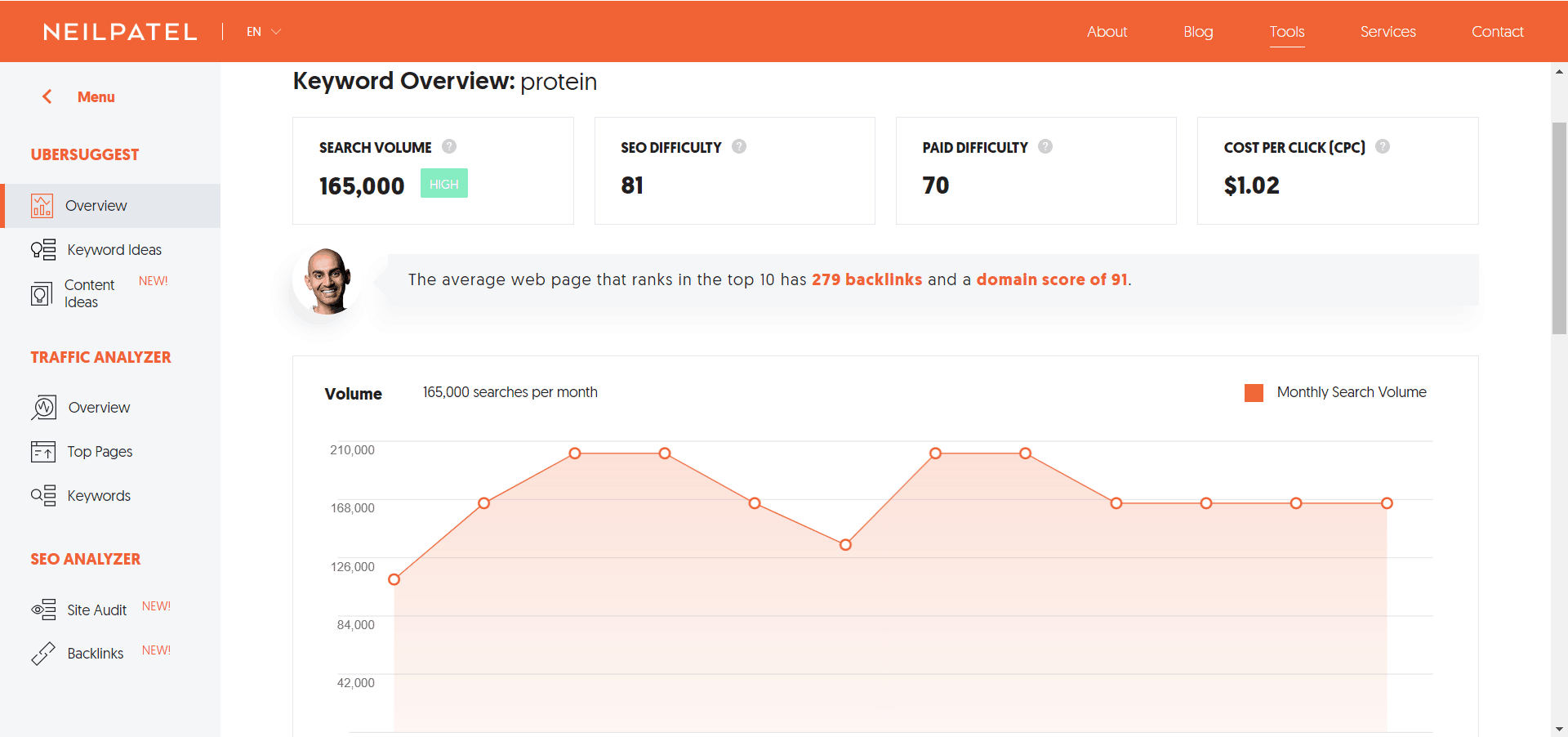The width and height of the screenshot is (1568, 737).
Task: Click the Paid Difficulty help icon
Action: point(1045,146)
